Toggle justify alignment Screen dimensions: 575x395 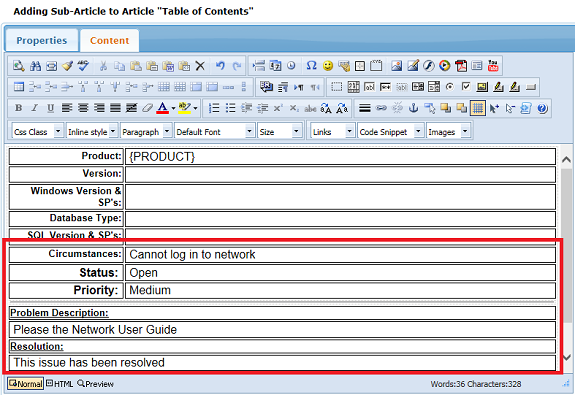(115, 108)
